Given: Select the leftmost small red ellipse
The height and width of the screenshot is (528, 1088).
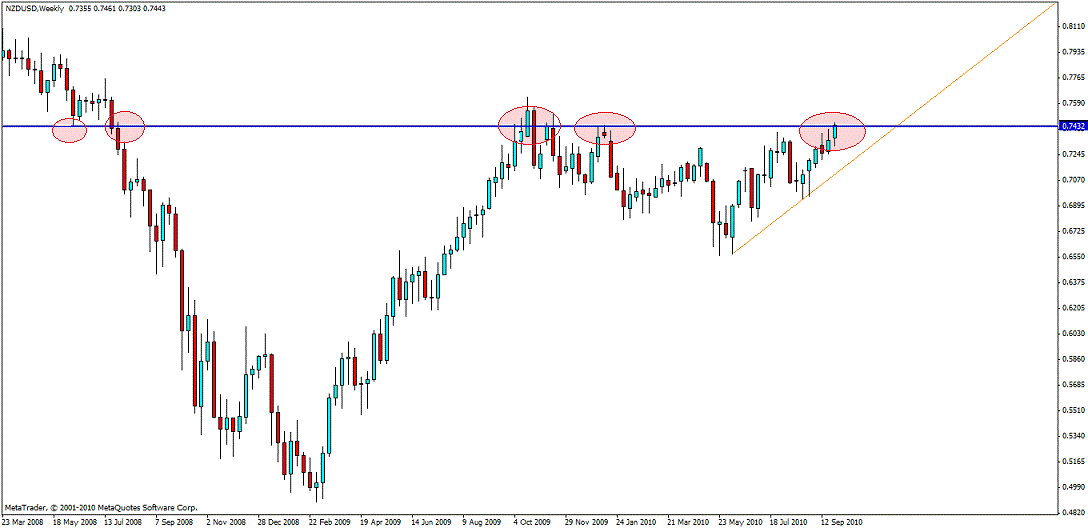Looking at the screenshot, I should [70, 130].
